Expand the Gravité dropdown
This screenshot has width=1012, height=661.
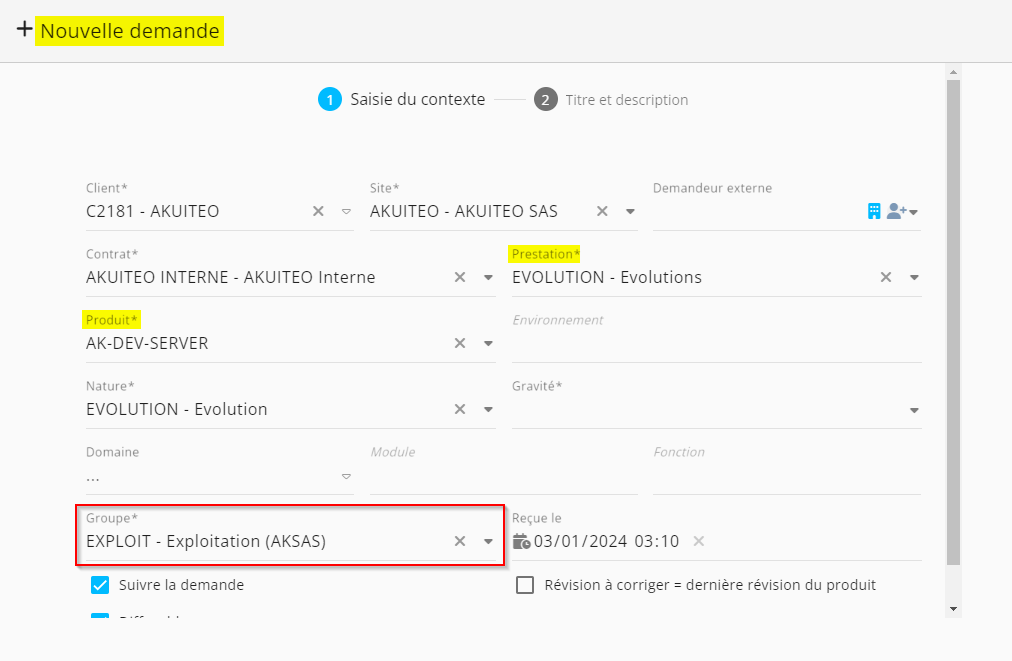pyautogui.click(x=914, y=410)
